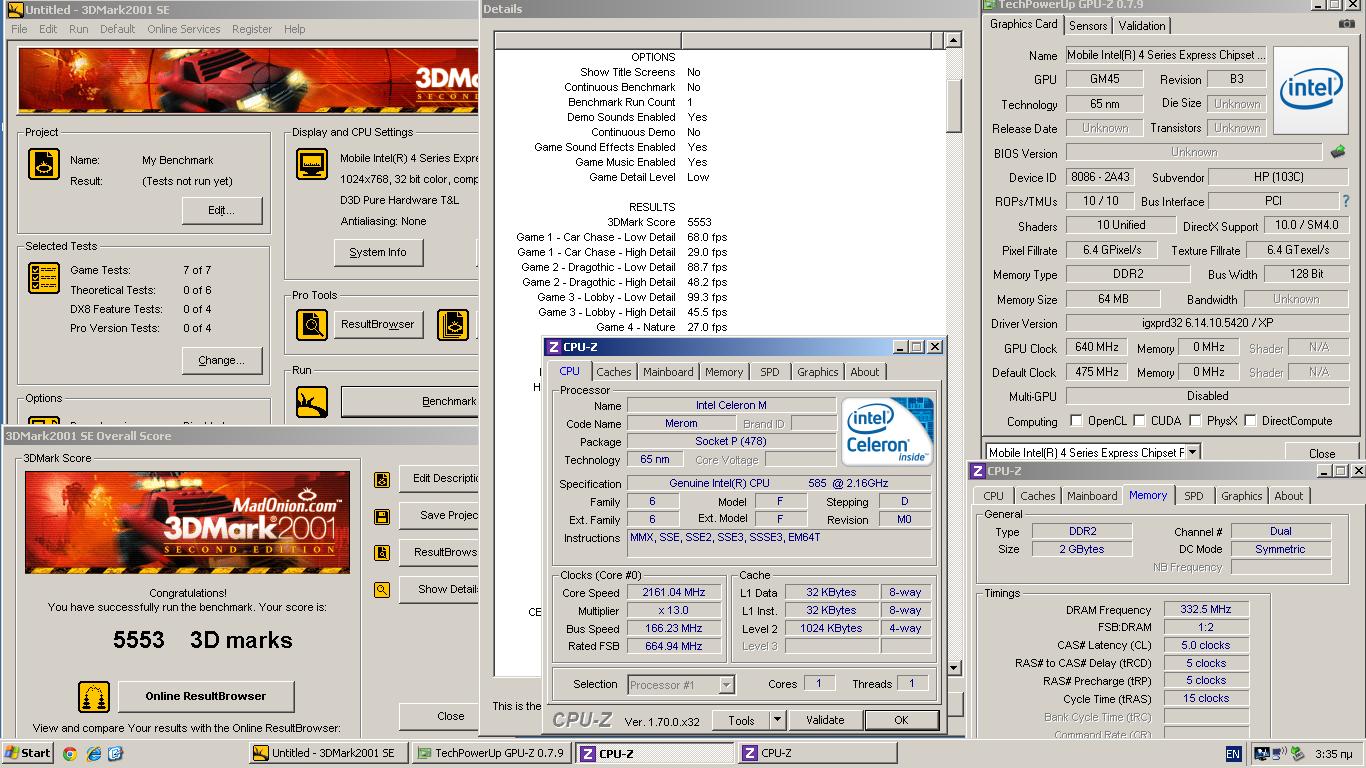
Task: Open the About tab in the front CPU-Z window
Action: pos(865,372)
